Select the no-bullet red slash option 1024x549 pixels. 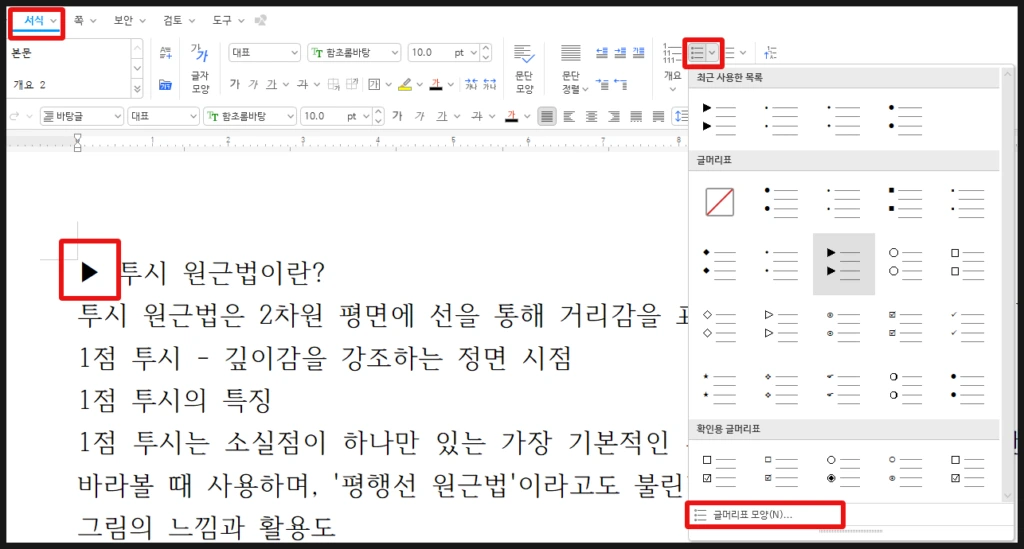(720, 202)
